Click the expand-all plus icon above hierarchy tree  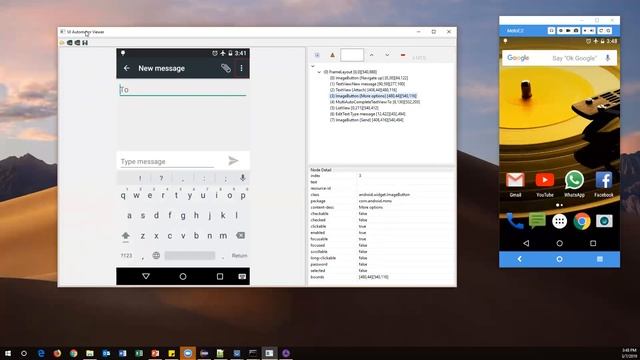(317, 55)
